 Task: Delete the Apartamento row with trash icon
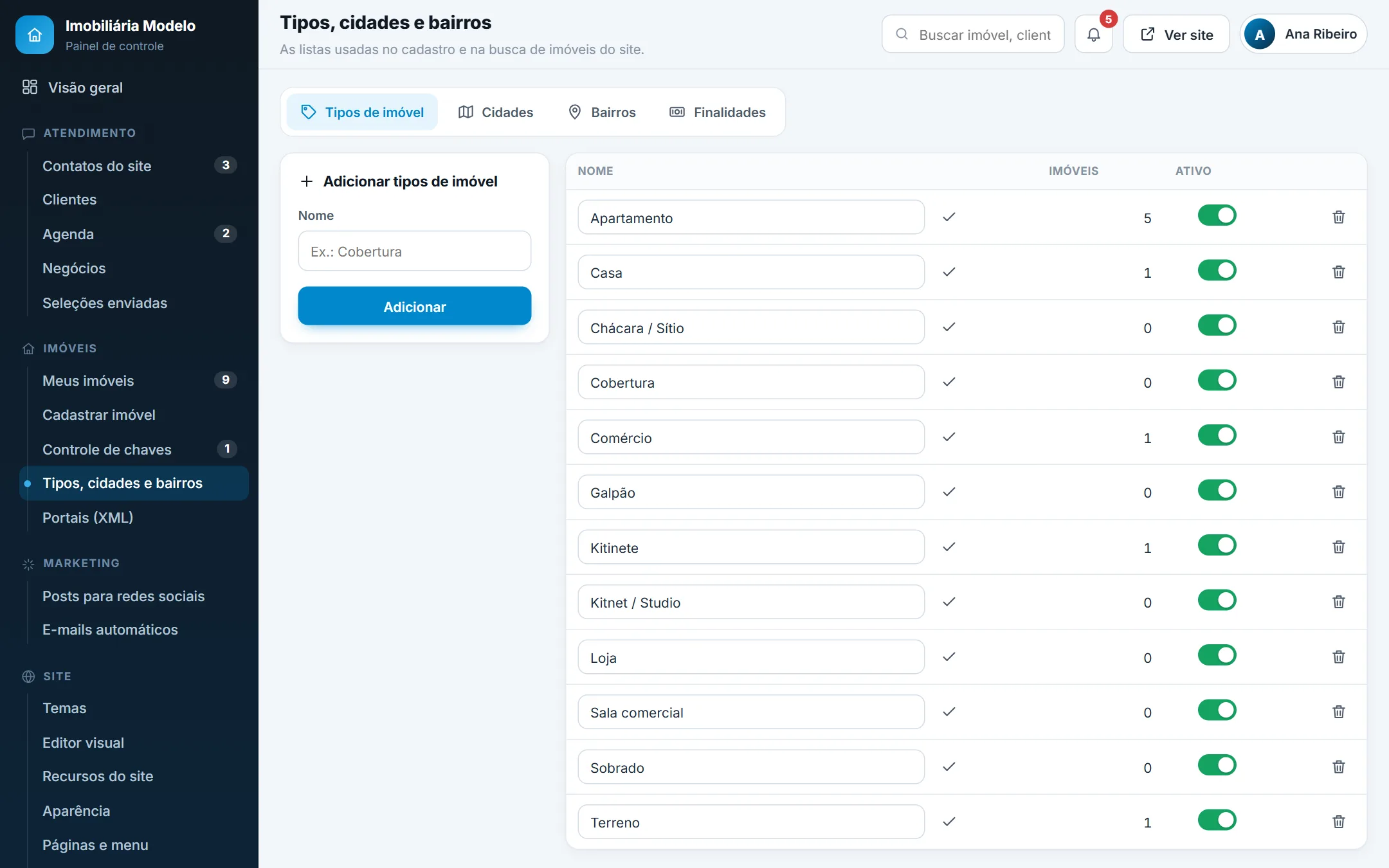[1338, 217]
